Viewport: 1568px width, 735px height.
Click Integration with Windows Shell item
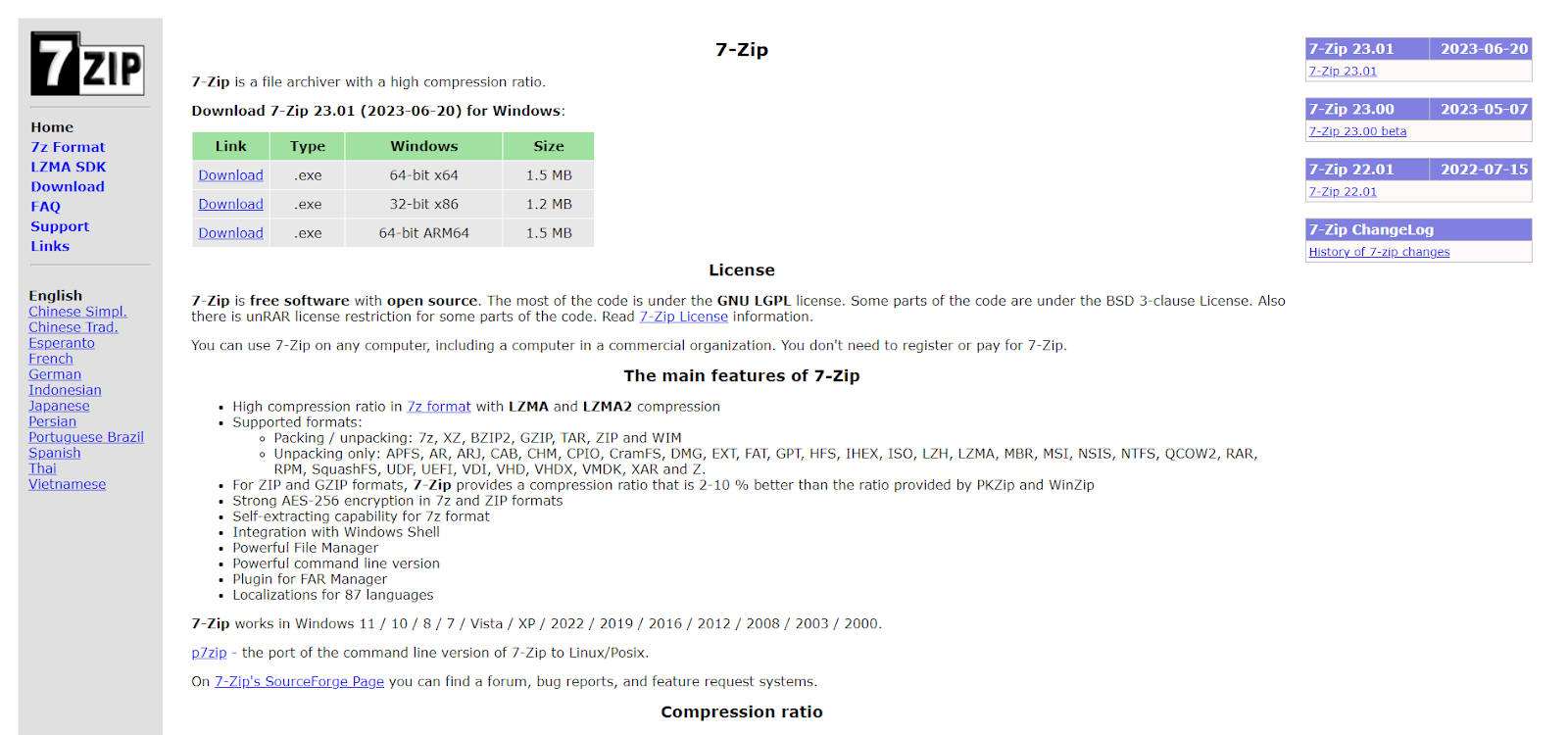click(336, 532)
